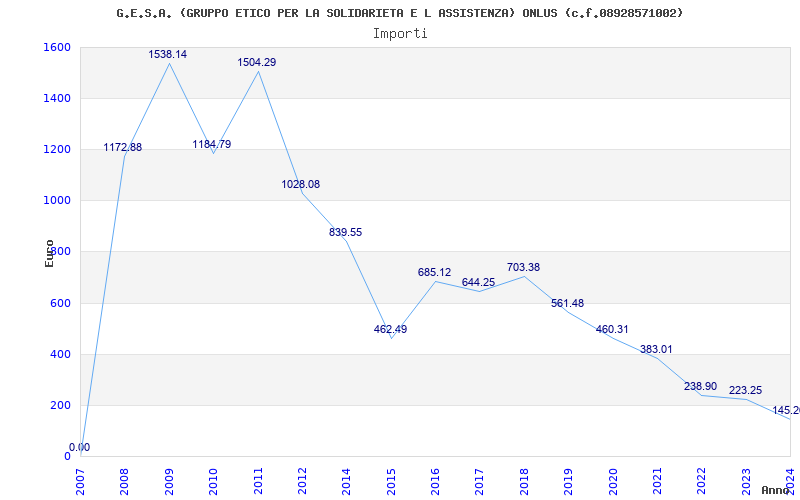
Task: Click the 1504.29 data label for 2011
Action: coord(257,62)
